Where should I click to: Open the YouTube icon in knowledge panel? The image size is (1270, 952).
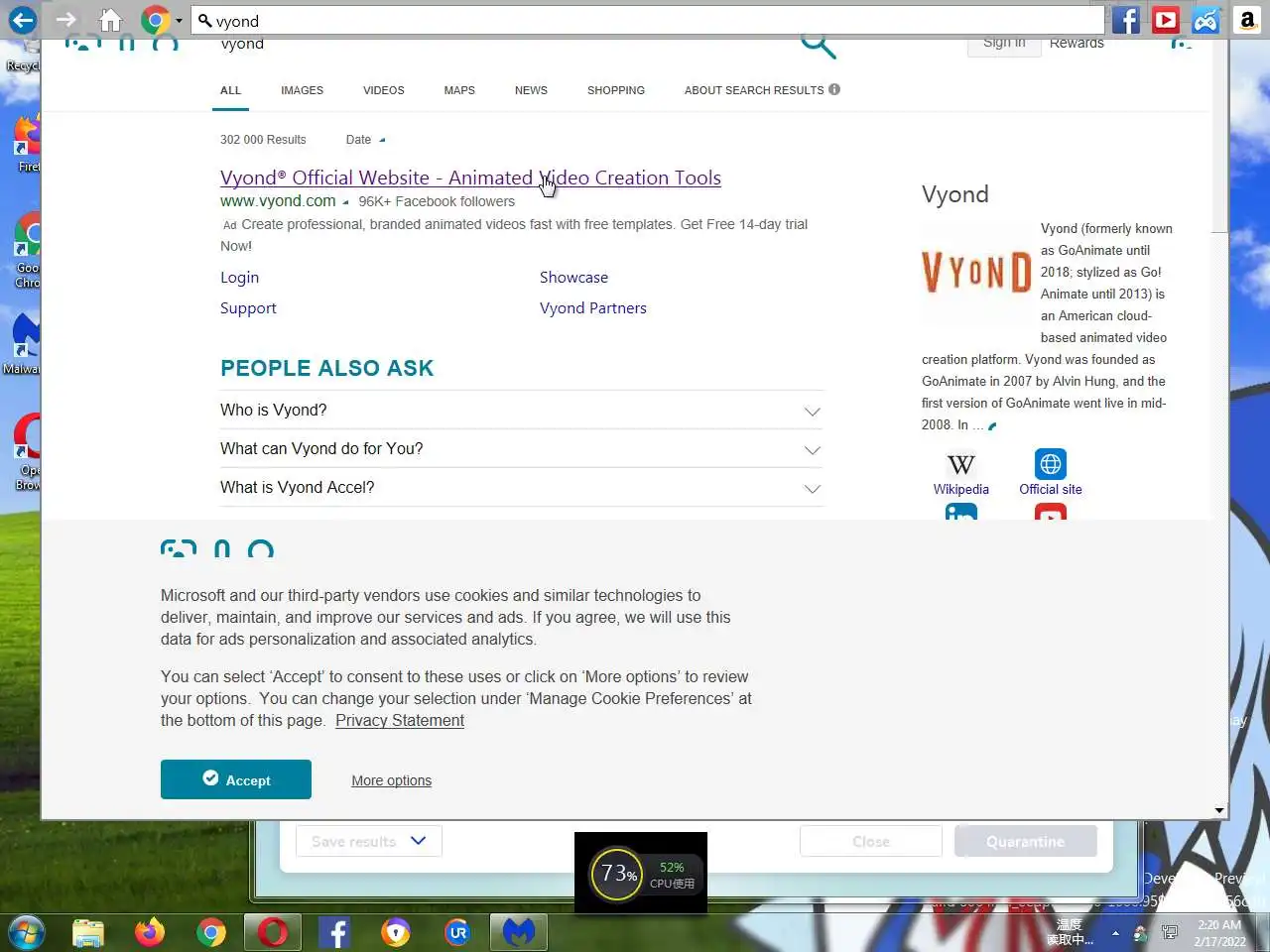click(x=1051, y=512)
